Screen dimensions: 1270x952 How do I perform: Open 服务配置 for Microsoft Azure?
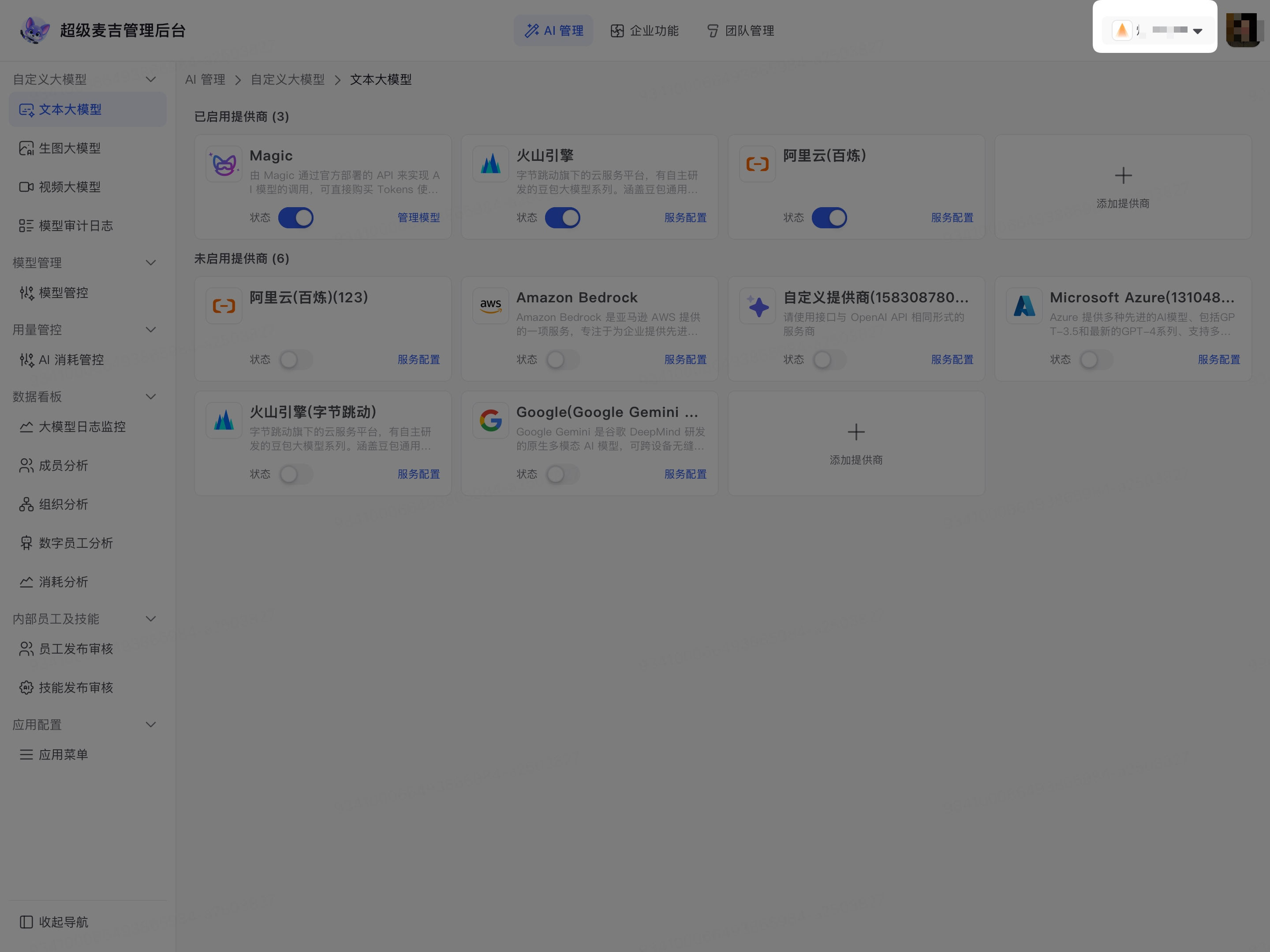tap(1219, 360)
